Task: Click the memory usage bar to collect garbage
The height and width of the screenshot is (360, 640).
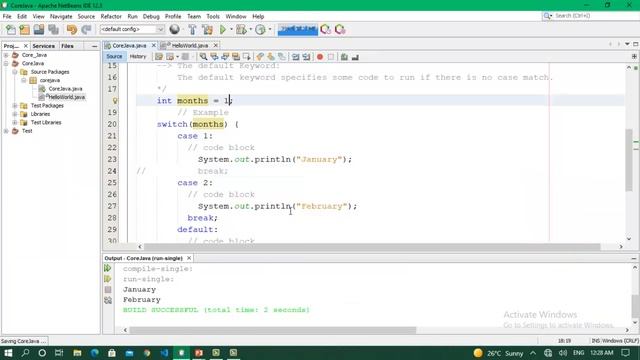Action: (x=298, y=29)
